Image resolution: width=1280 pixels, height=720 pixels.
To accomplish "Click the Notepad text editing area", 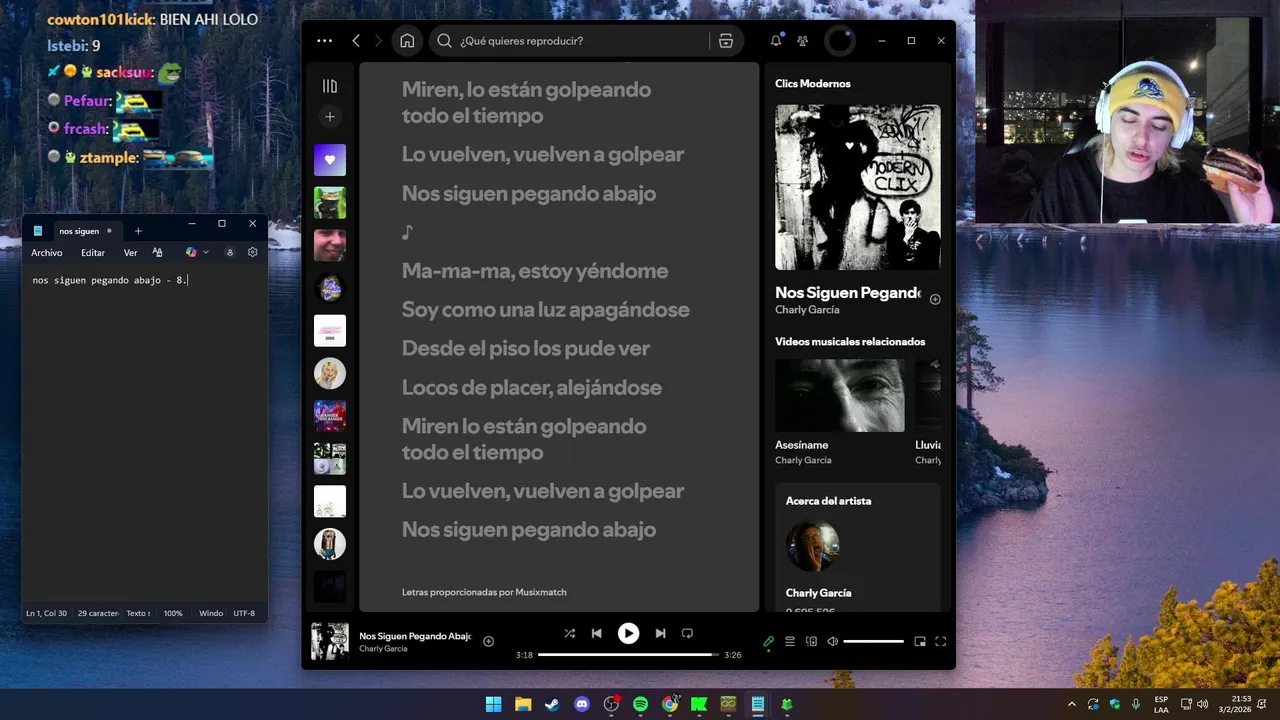I will tap(144, 435).
